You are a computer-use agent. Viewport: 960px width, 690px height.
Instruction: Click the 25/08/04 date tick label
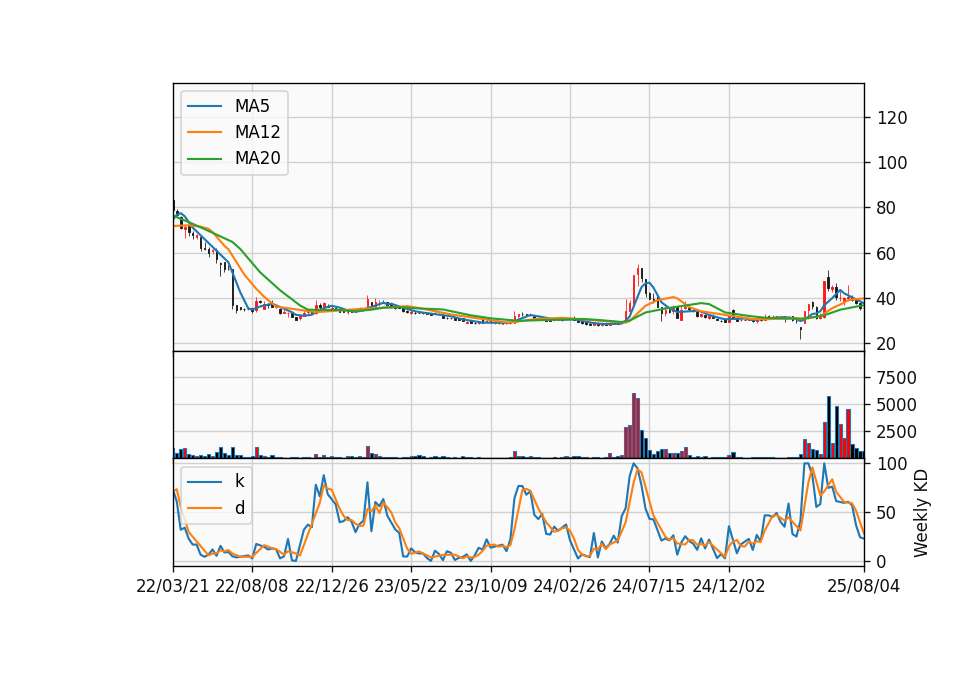click(864, 586)
